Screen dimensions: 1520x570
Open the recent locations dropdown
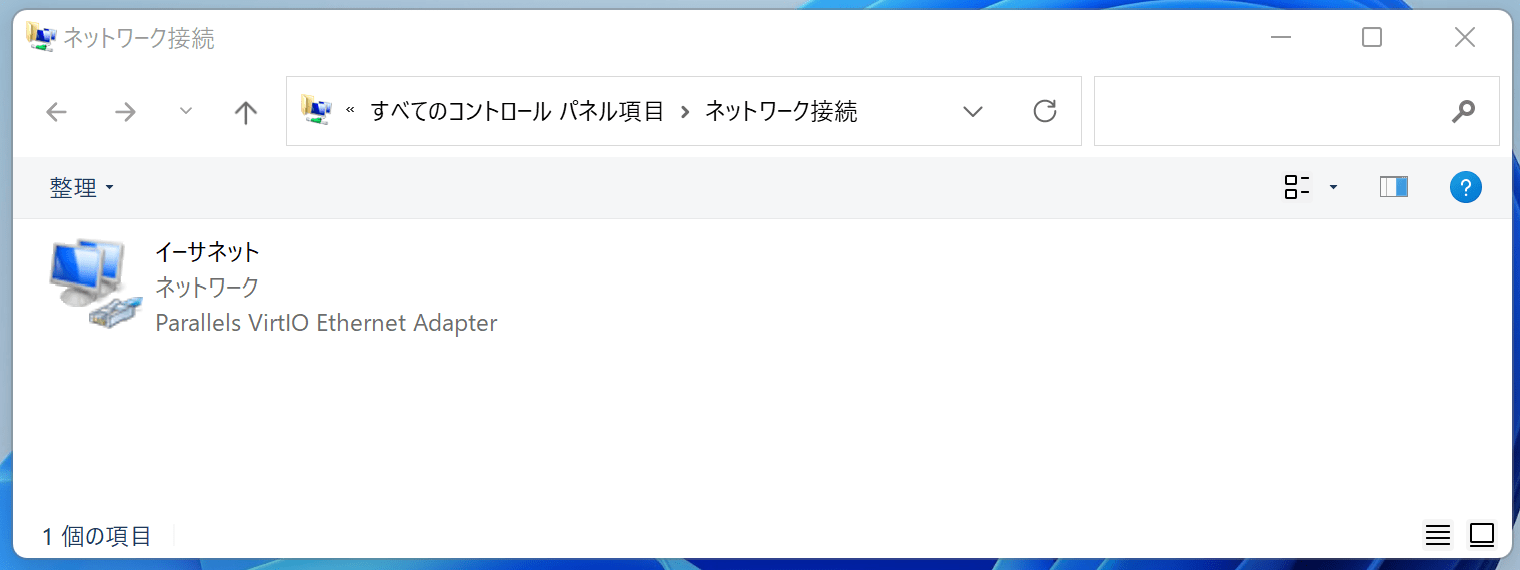pyautogui.click(x=185, y=112)
